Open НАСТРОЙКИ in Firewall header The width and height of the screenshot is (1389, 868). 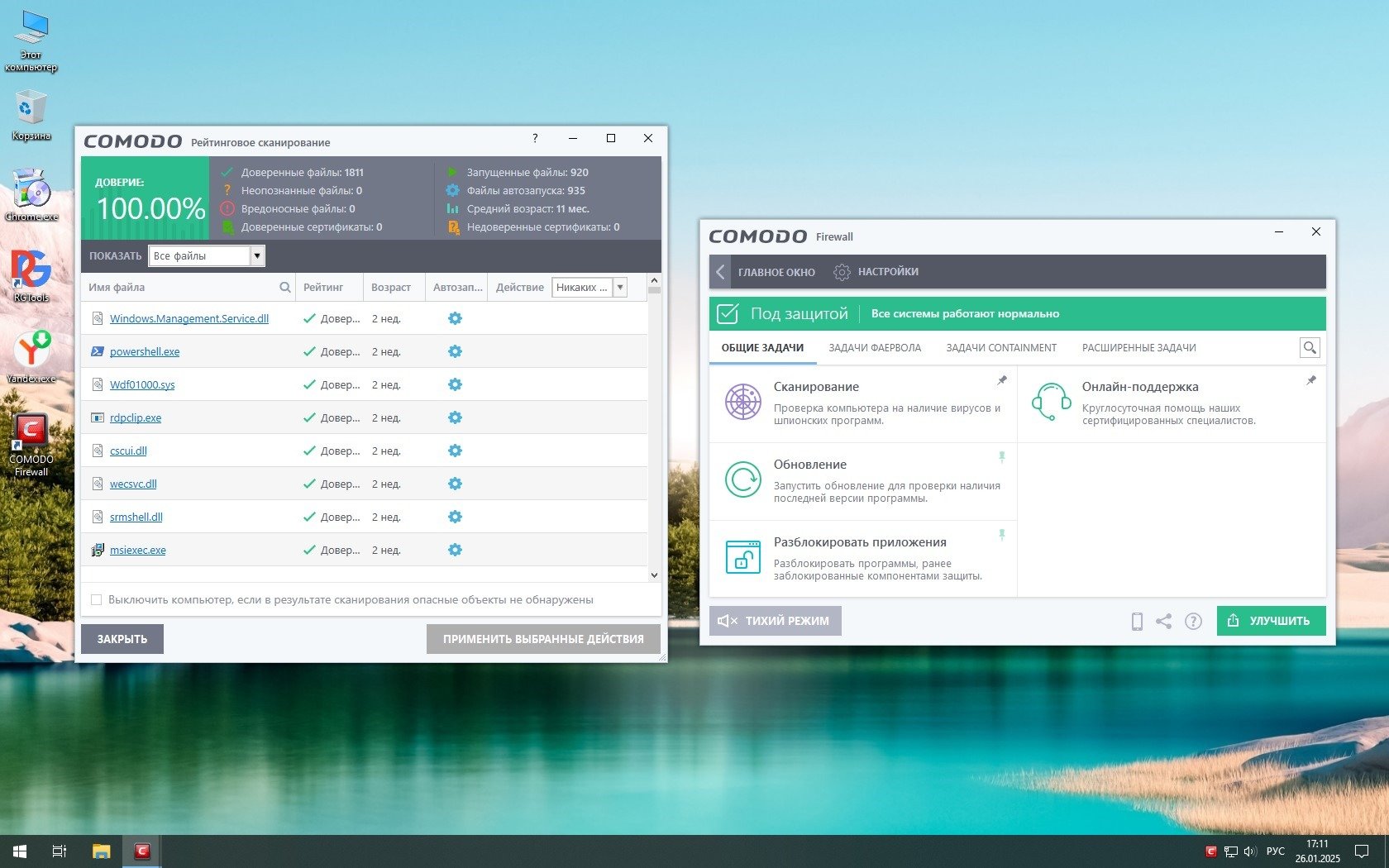tap(876, 272)
